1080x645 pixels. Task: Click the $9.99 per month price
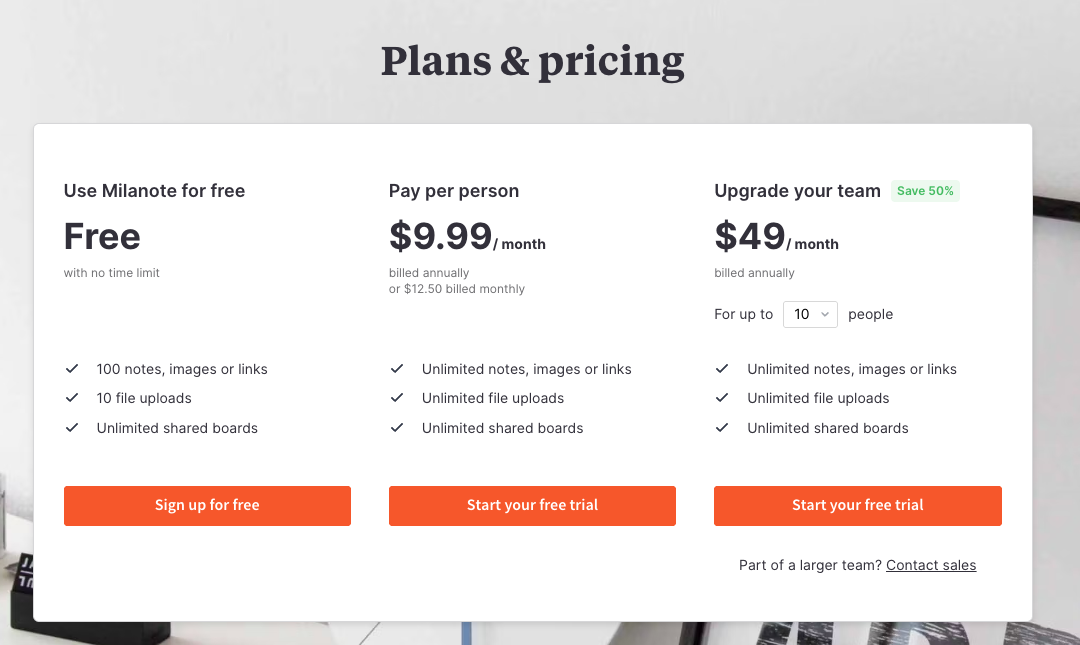(x=467, y=237)
